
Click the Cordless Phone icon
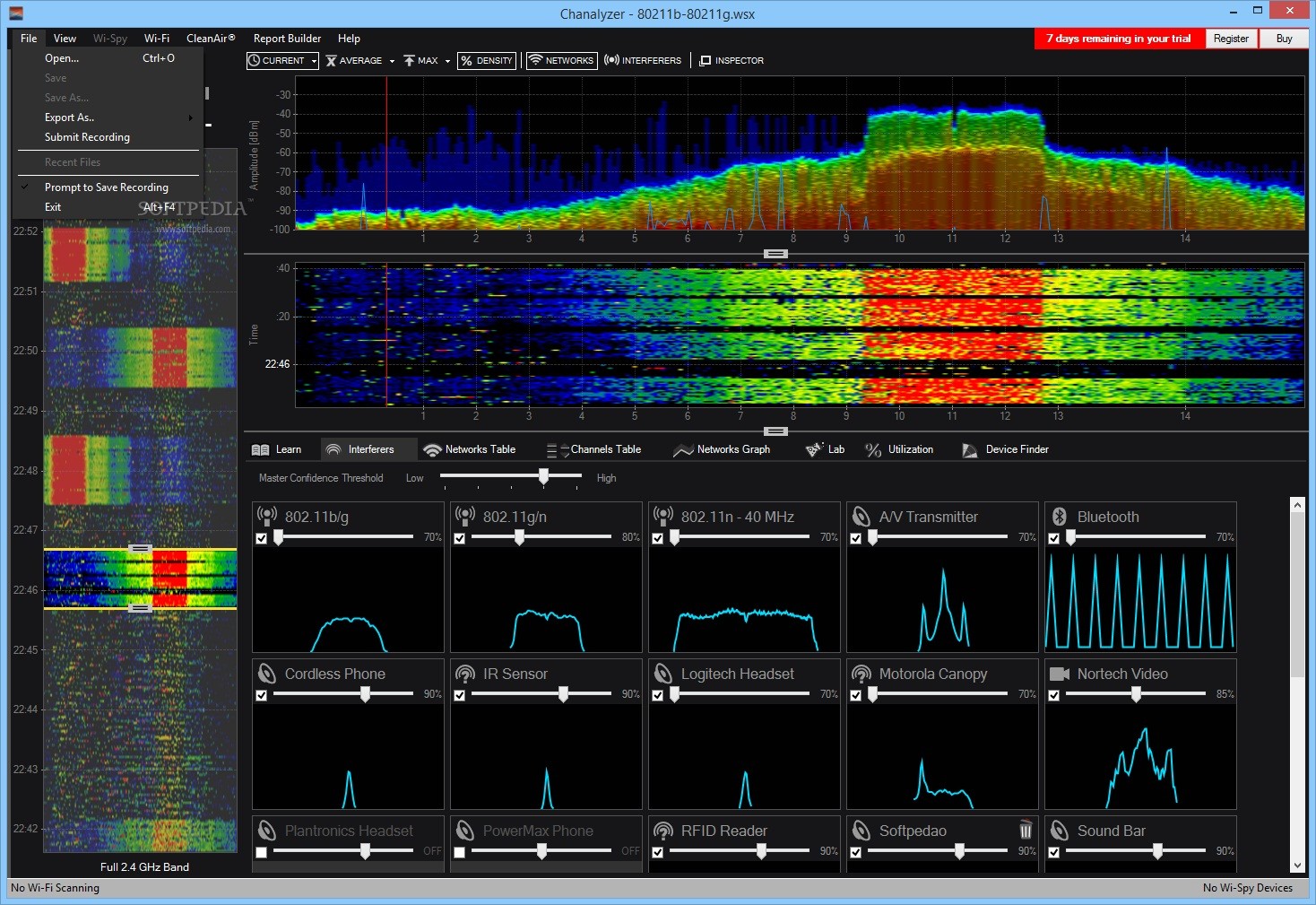coord(266,673)
